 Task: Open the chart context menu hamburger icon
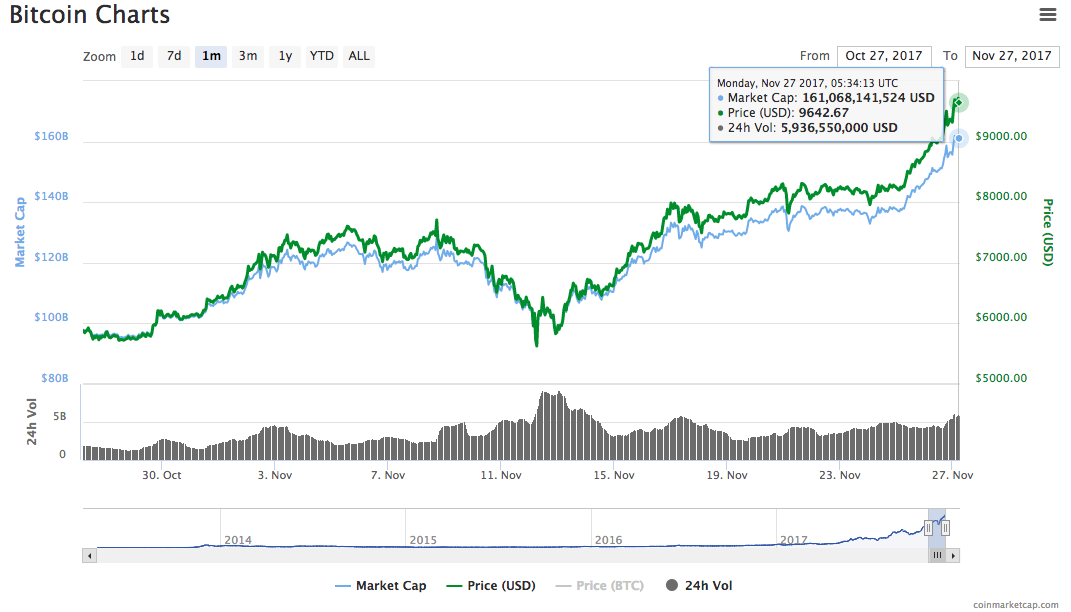[x=1048, y=14]
